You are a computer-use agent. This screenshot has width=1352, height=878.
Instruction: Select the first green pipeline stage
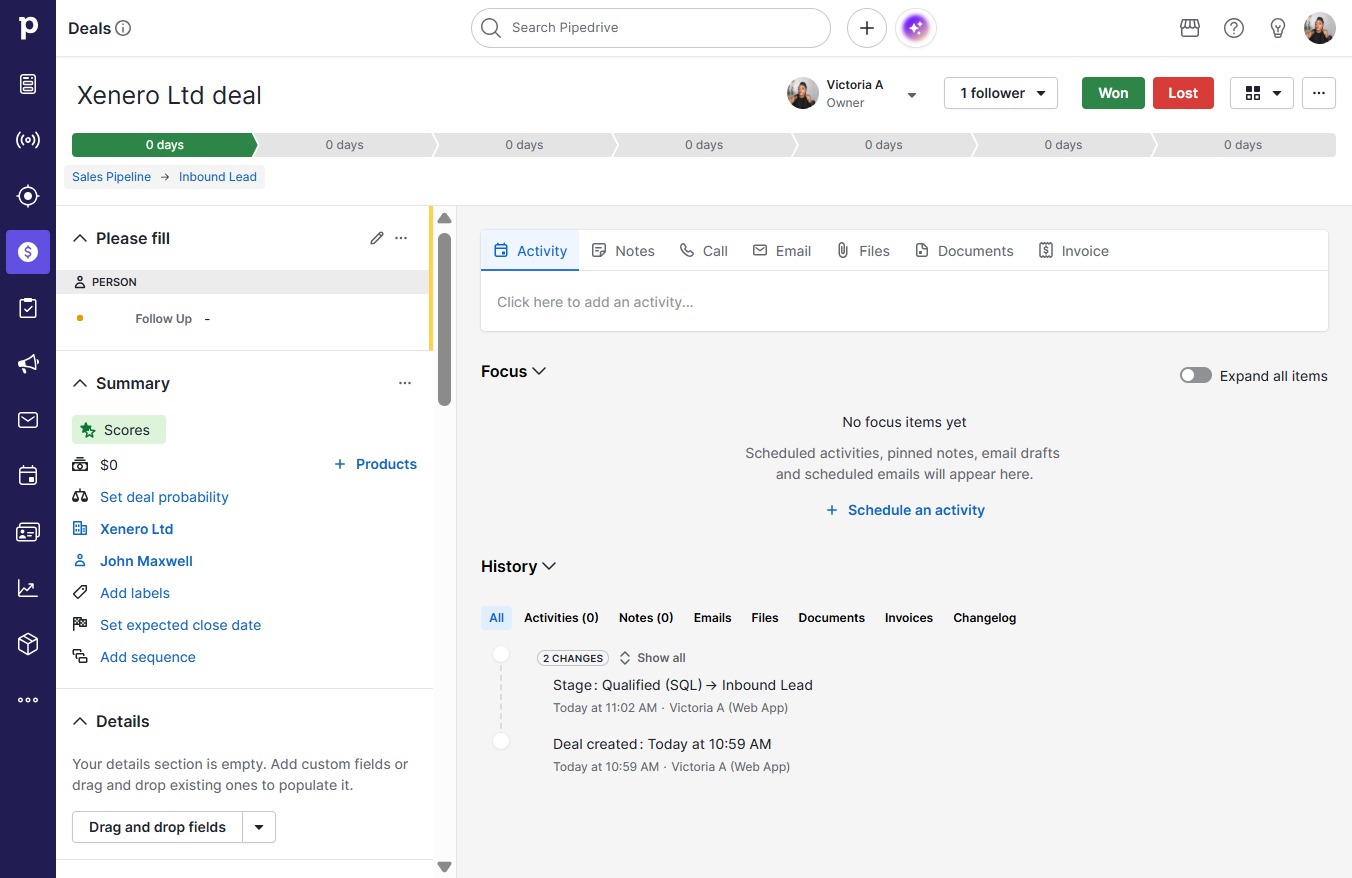(x=164, y=145)
